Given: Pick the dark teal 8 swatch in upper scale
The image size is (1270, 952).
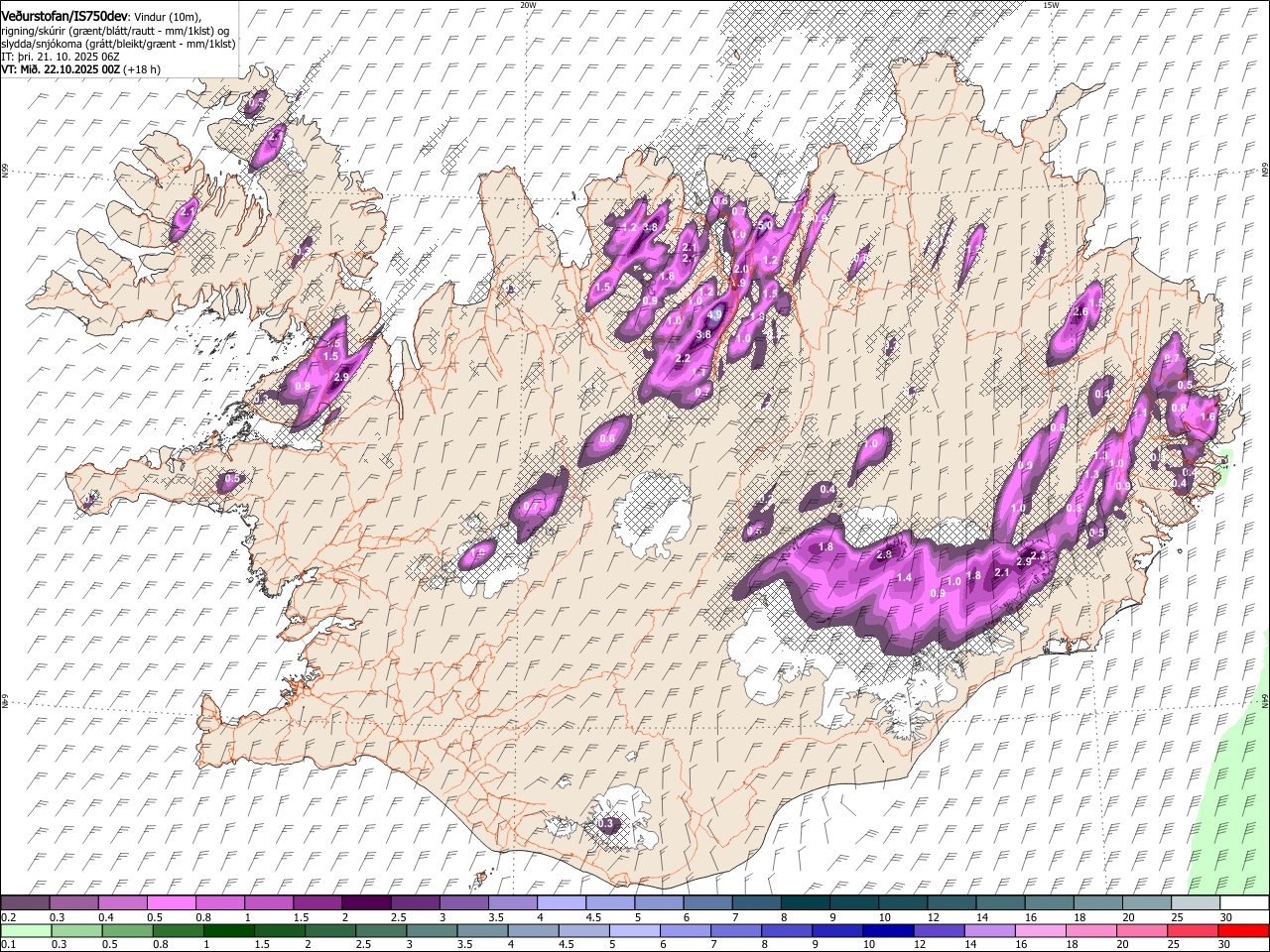Looking at the screenshot, I should 805,903.
